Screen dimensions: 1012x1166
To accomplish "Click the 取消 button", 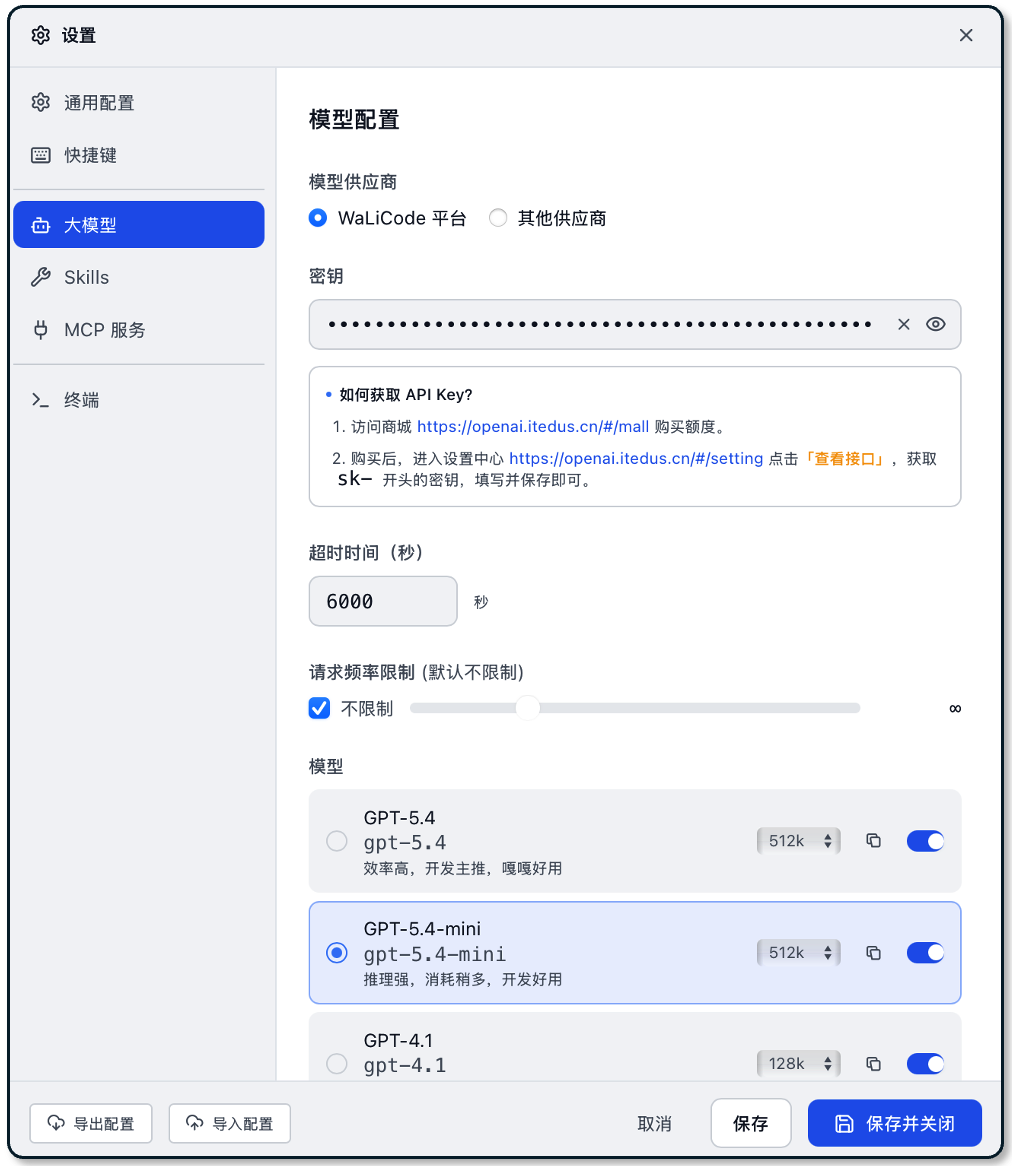I will 654,1124.
